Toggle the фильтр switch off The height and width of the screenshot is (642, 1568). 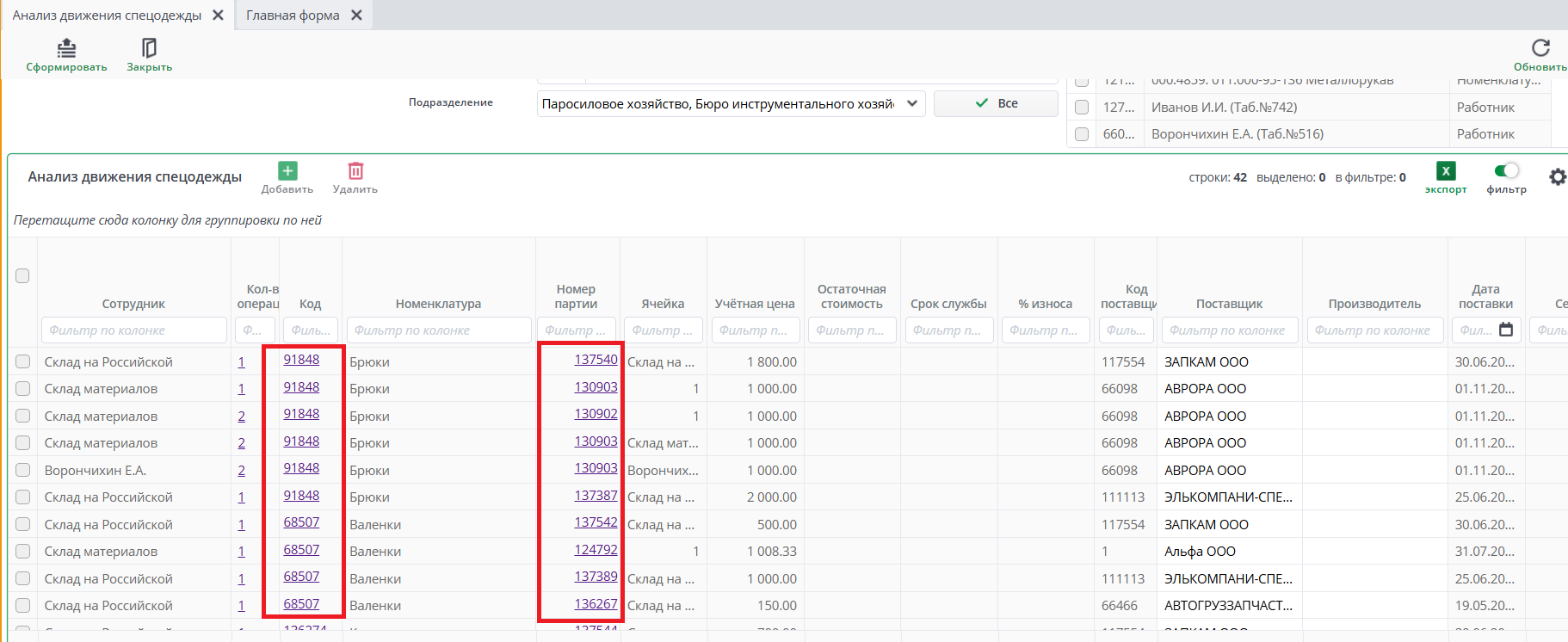(x=1506, y=170)
